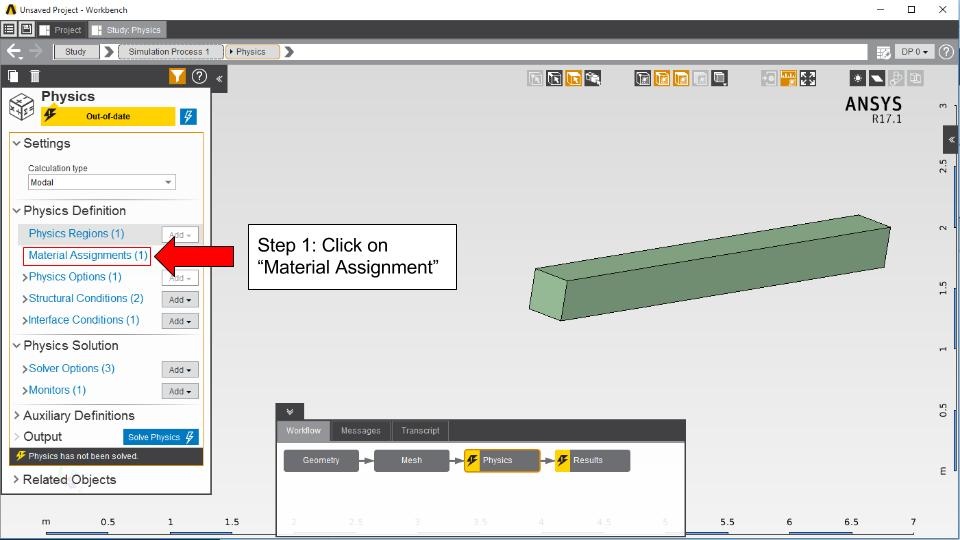960x540 pixels.
Task: Switch to the Project tab
Action: coord(61,29)
